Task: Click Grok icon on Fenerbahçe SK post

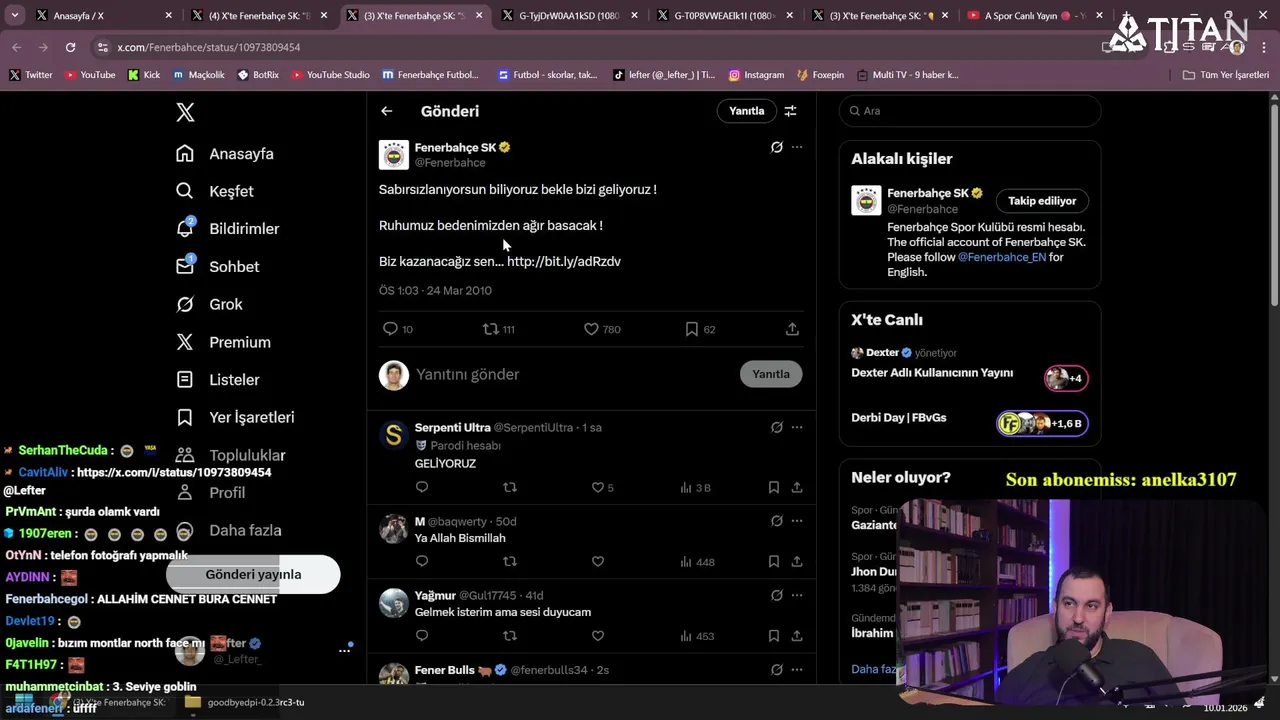Action: (776, 147)
